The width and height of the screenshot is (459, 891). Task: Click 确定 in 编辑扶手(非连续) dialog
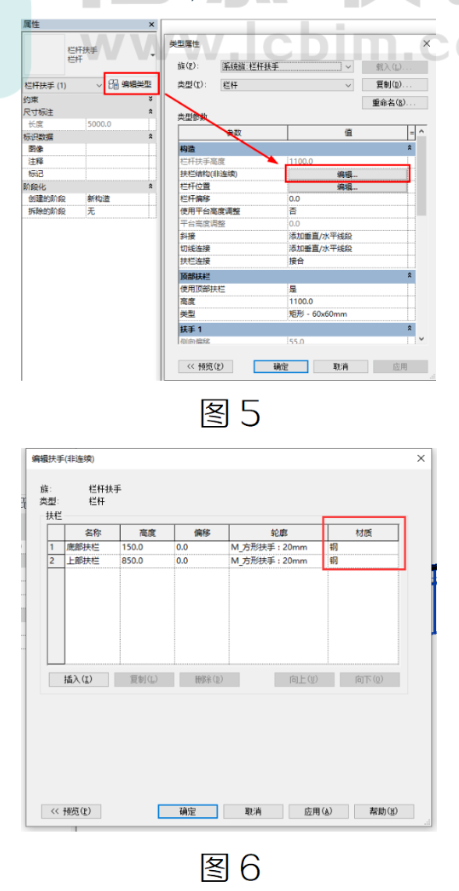click(187, 811)
